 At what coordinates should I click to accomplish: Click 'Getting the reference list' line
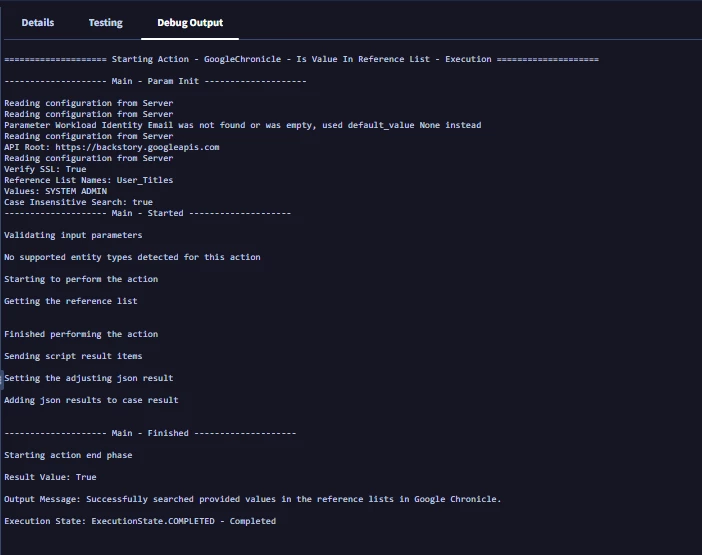point(71,301)
